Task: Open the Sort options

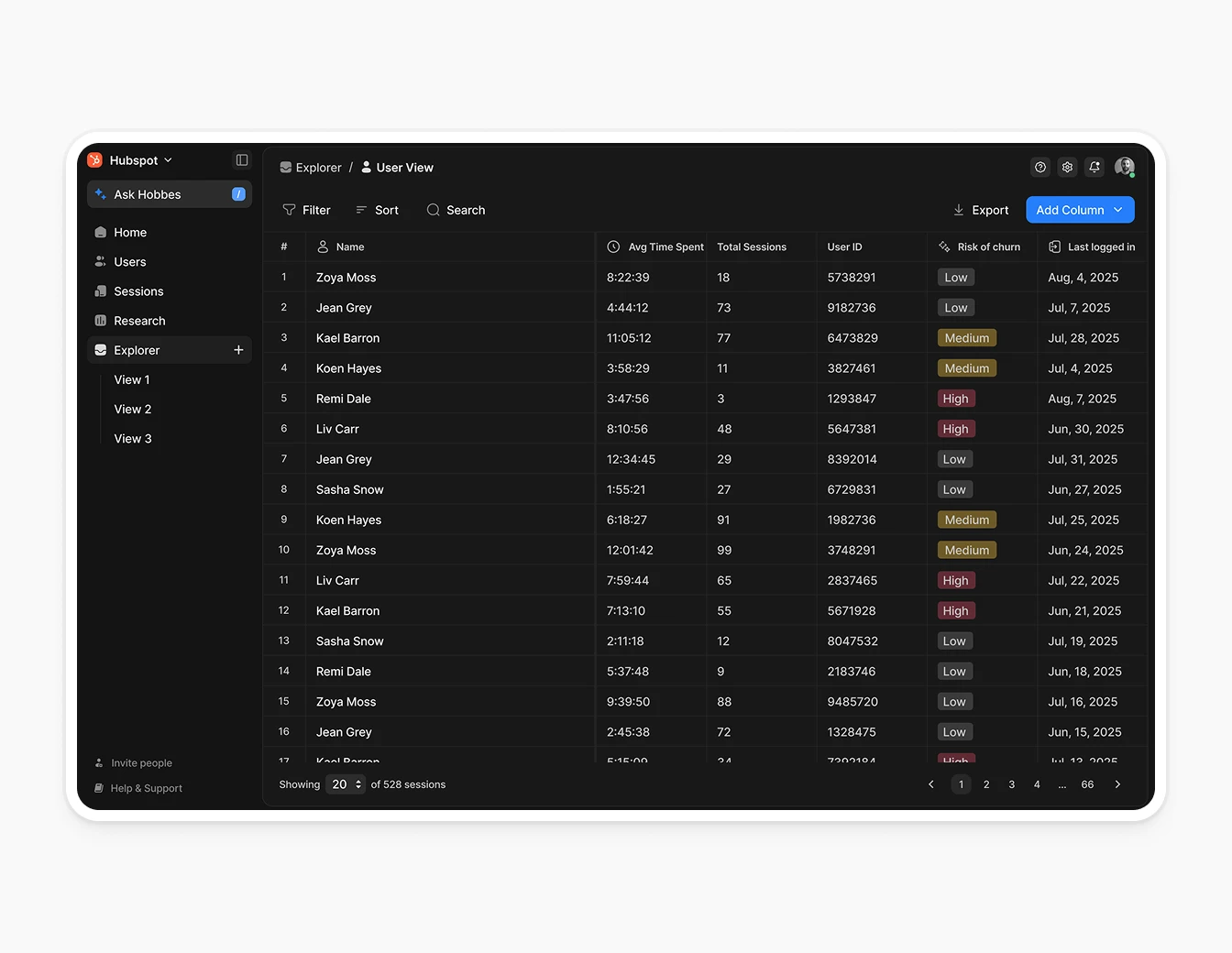Action: pyautogui.click(x=377, y=210)
